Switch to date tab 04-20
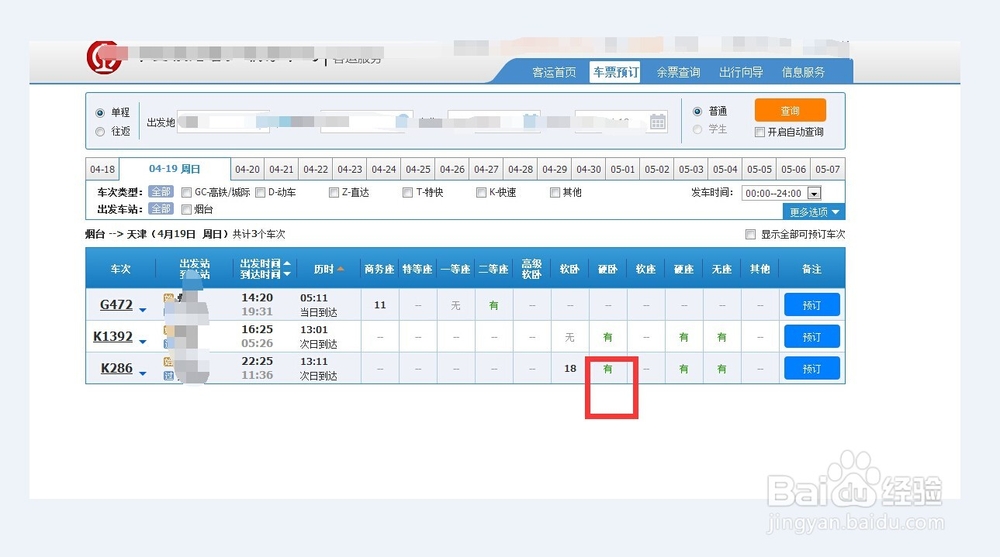 point(247,169)
